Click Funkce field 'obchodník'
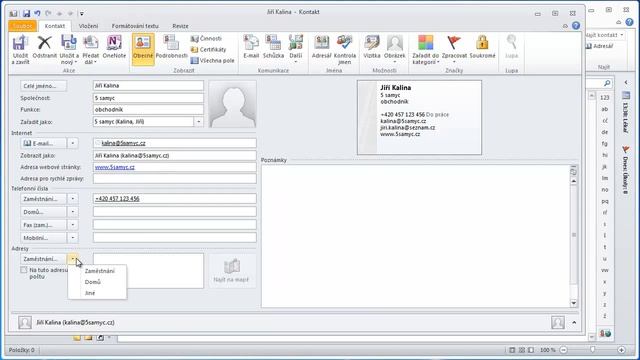This screenshot has height=360, width=640. [x=148, y=110]
